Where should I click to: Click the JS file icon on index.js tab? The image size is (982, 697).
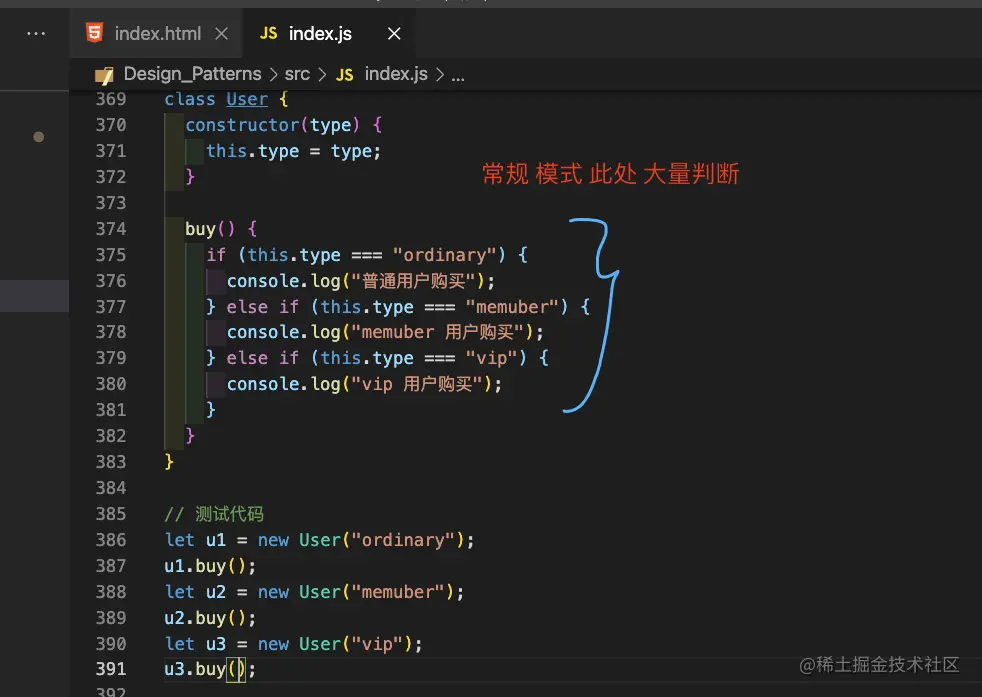268,33
